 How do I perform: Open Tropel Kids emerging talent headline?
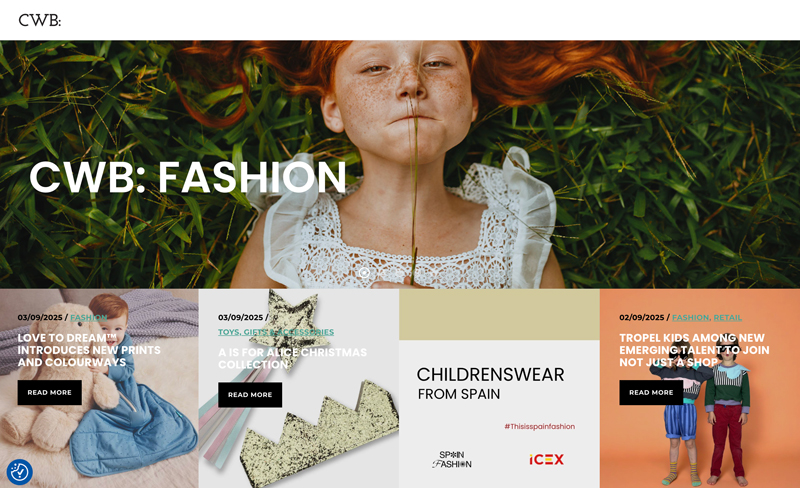click(694, 350)
